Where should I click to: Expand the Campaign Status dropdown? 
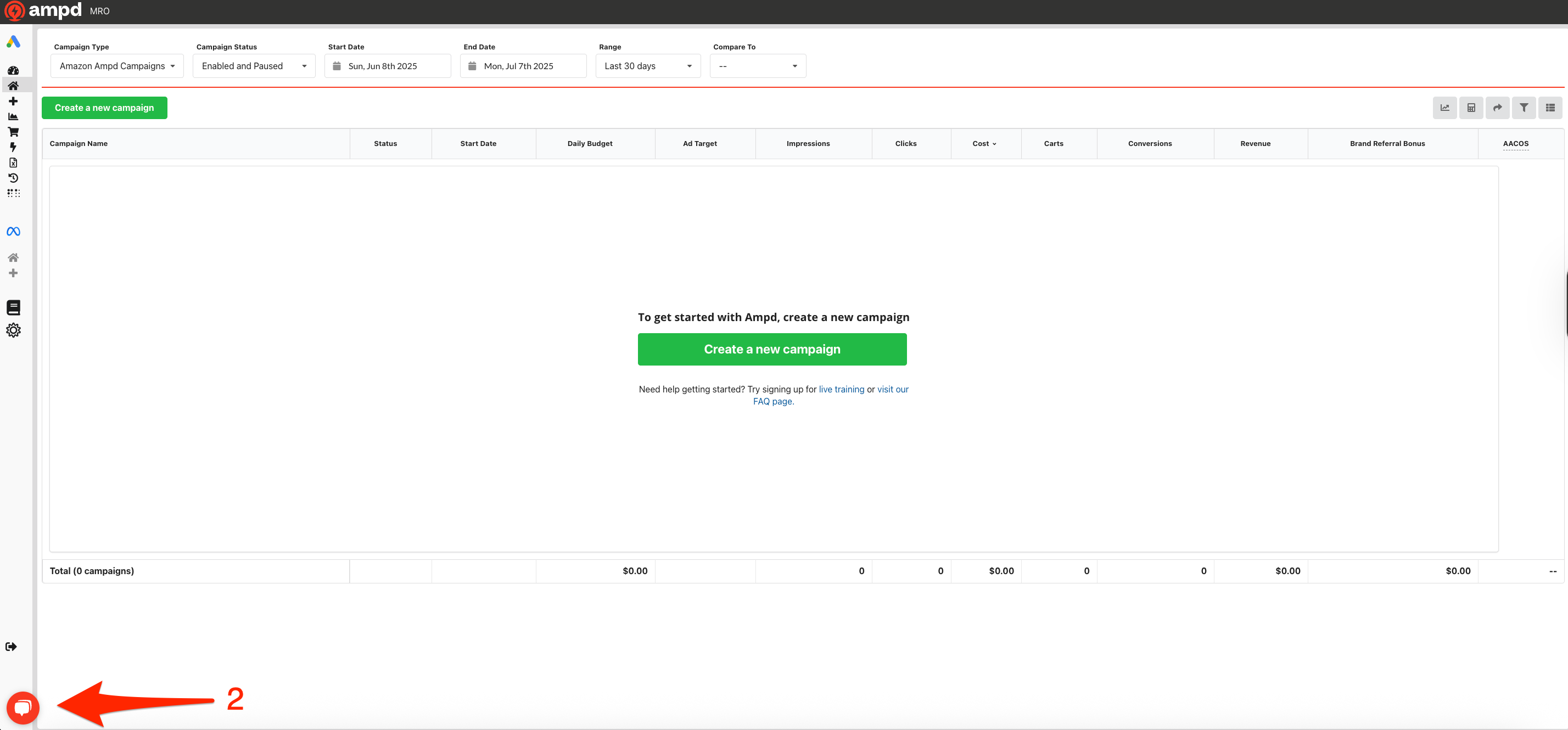pyautogui.click(x=254, y=66)
